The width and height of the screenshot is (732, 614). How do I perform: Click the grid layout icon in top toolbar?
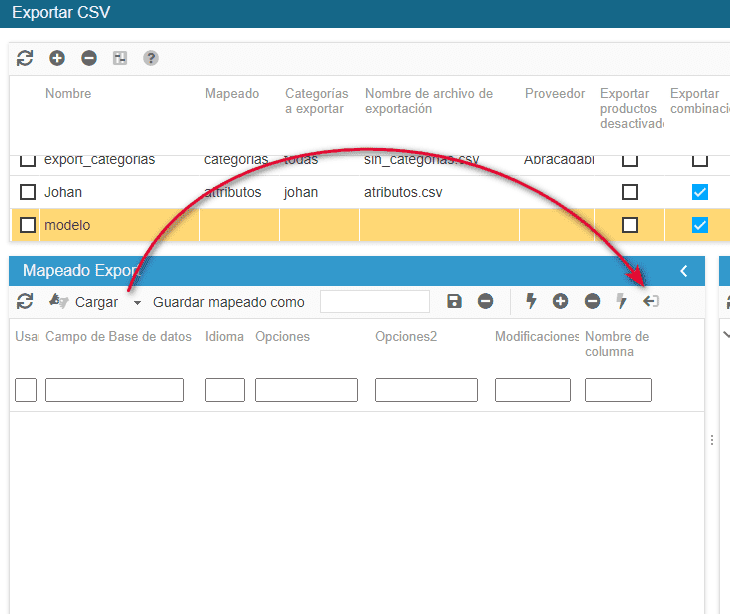coord(120,58)
